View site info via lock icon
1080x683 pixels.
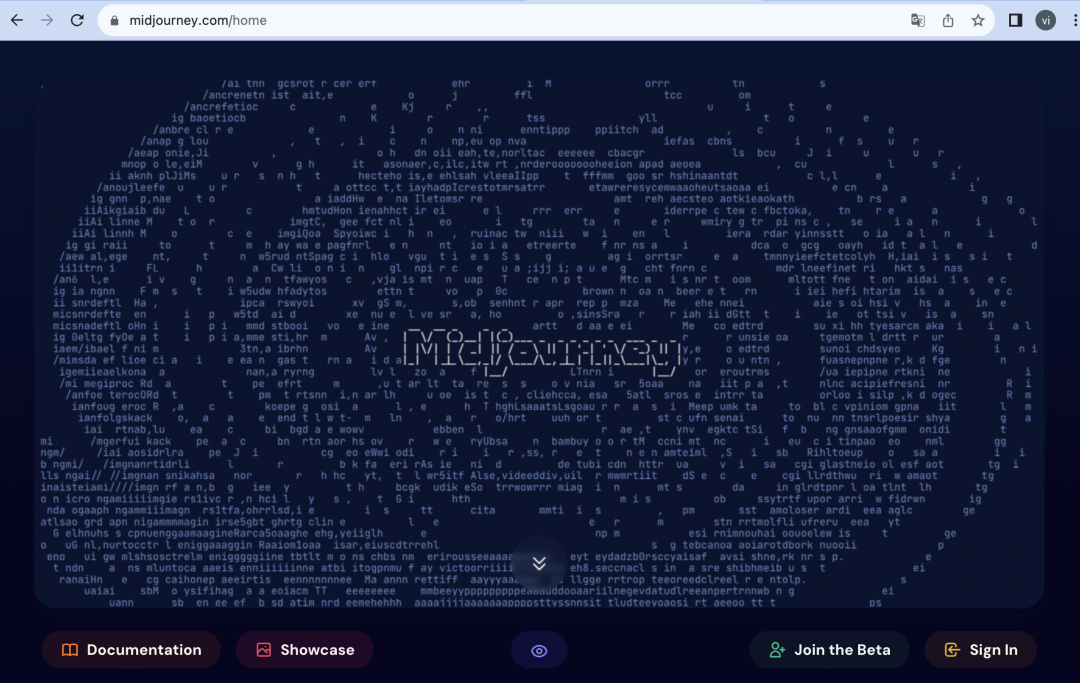coord(114,20)
